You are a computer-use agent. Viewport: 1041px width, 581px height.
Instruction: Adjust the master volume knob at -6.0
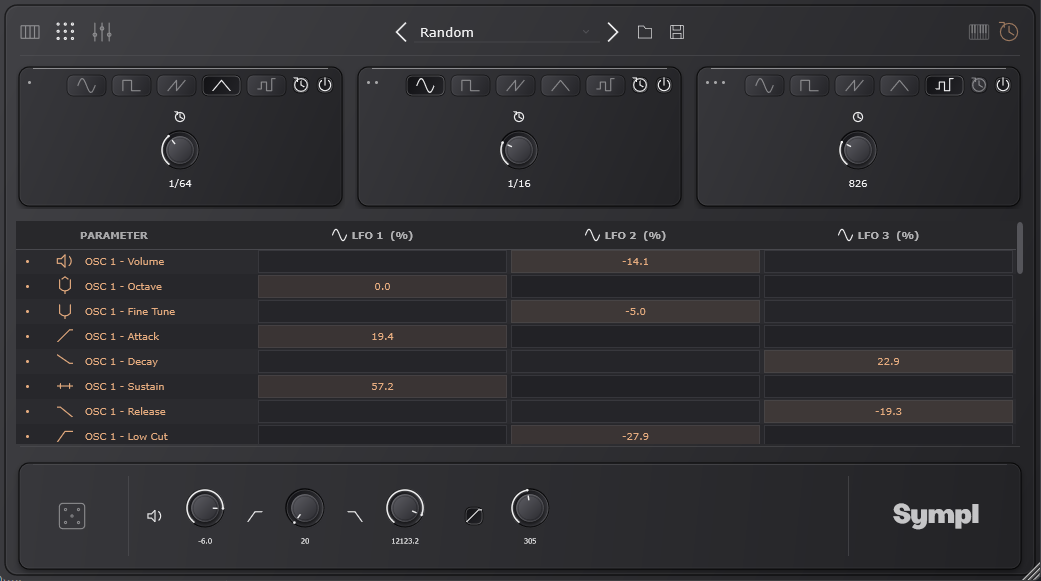(x=205, y=509)
